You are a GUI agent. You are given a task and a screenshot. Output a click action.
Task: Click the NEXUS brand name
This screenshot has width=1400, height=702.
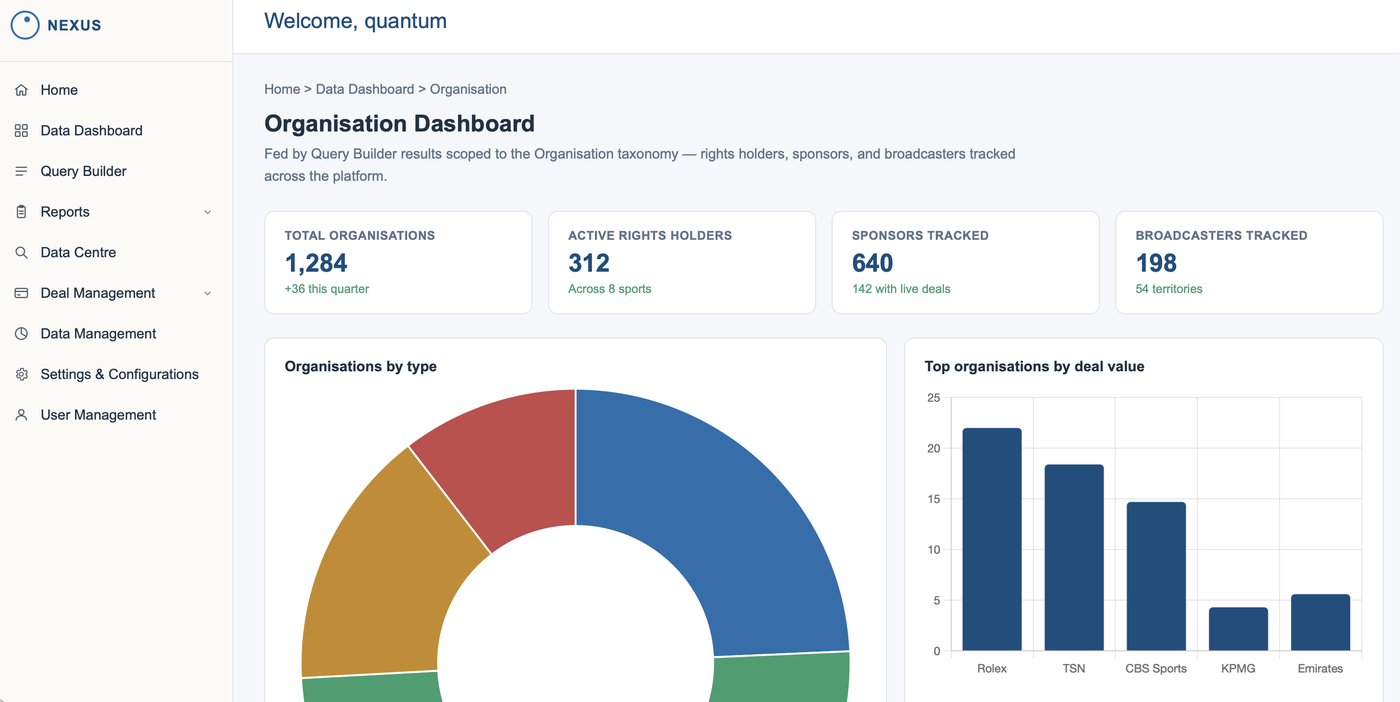coord(74,25)
